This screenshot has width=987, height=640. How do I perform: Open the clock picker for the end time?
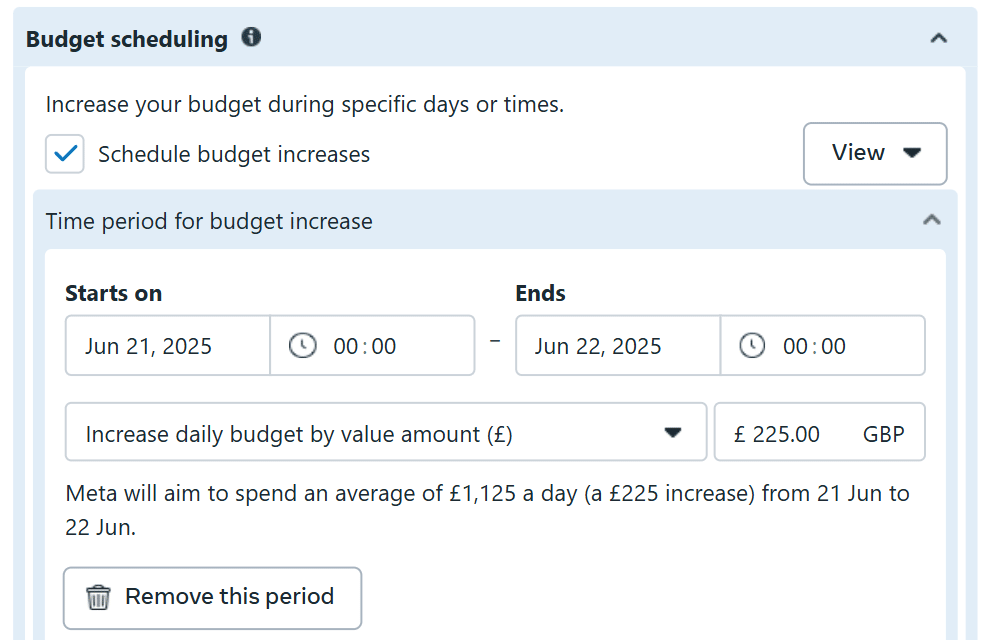click(x=753, y=344)
